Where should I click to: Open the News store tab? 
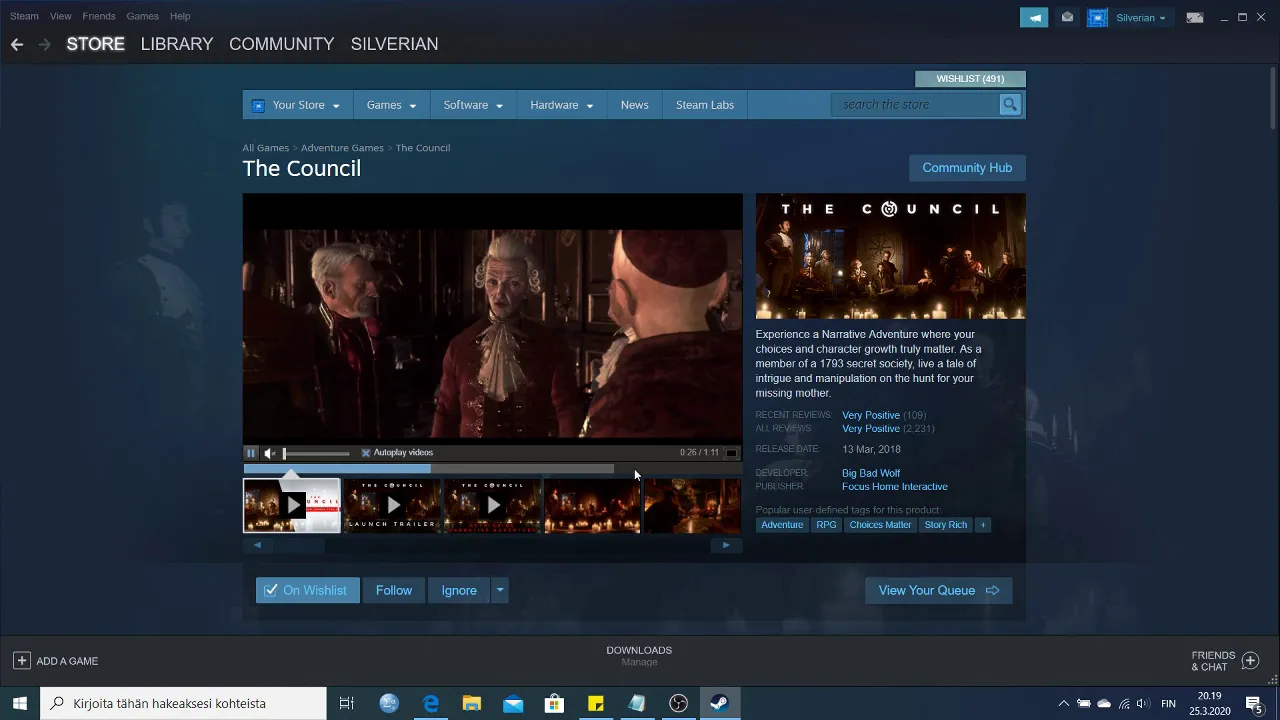tap(634, 105)
